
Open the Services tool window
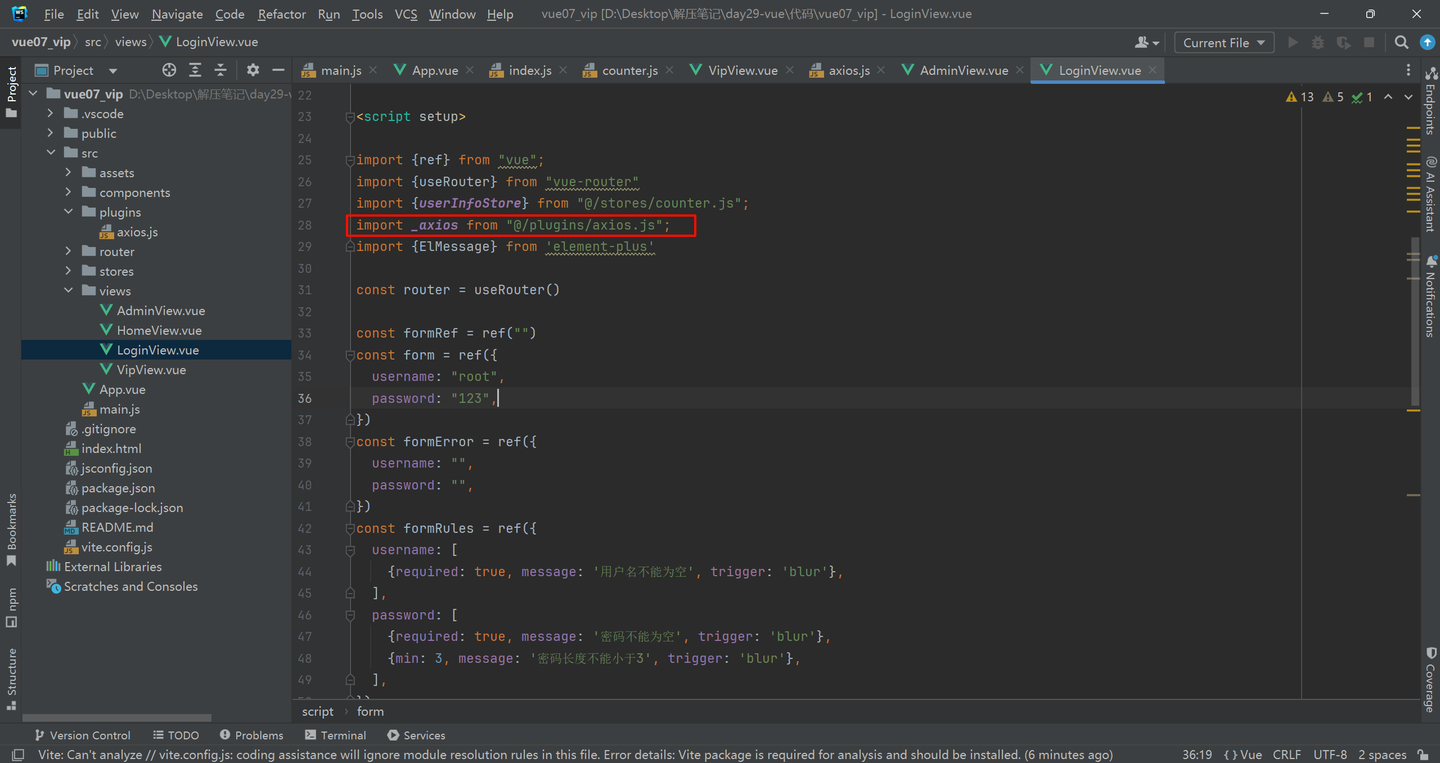[x=416, y=735]
